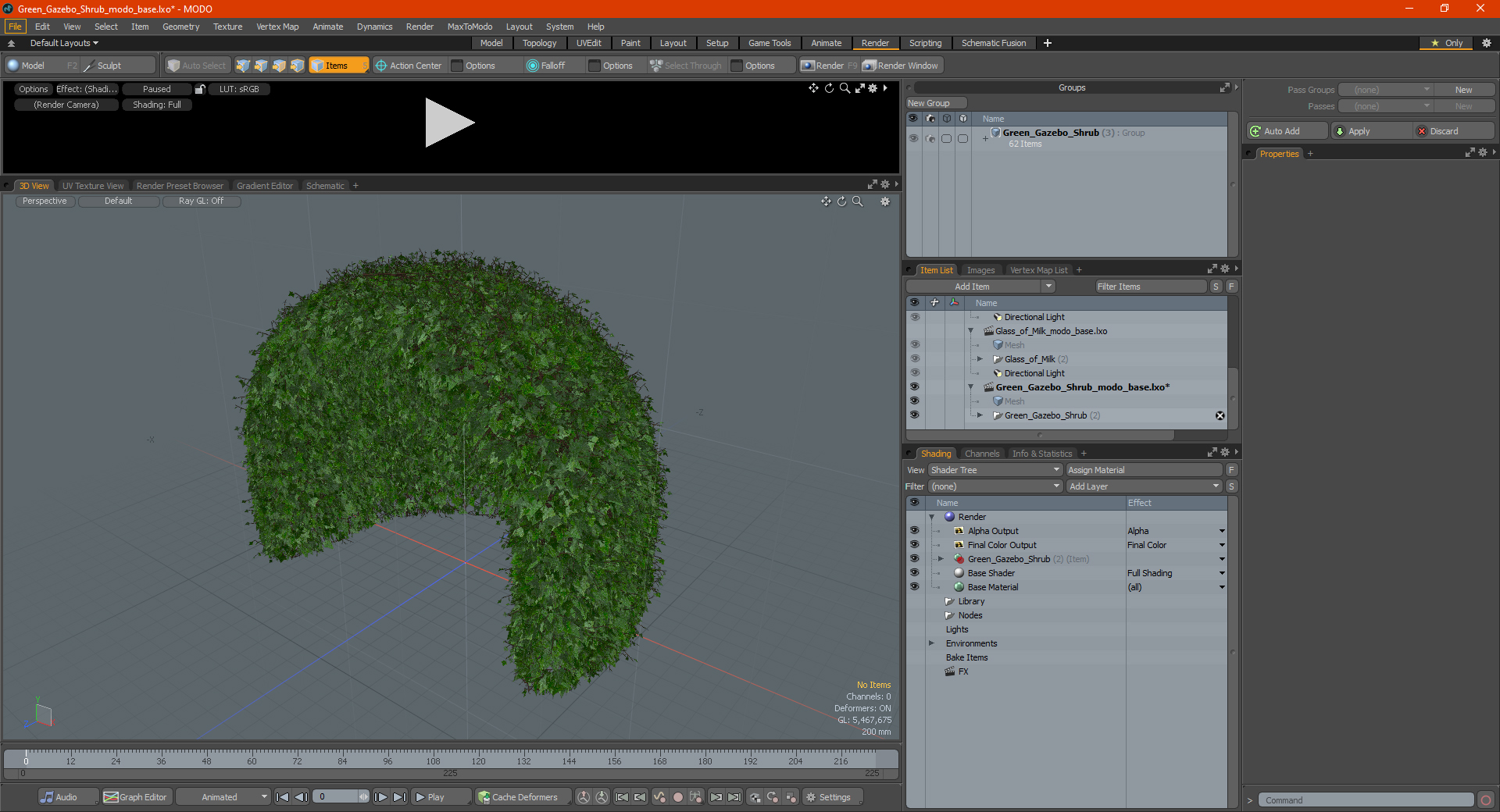Open the timeline Settings

pyautogui.click(x=832, y=797)
